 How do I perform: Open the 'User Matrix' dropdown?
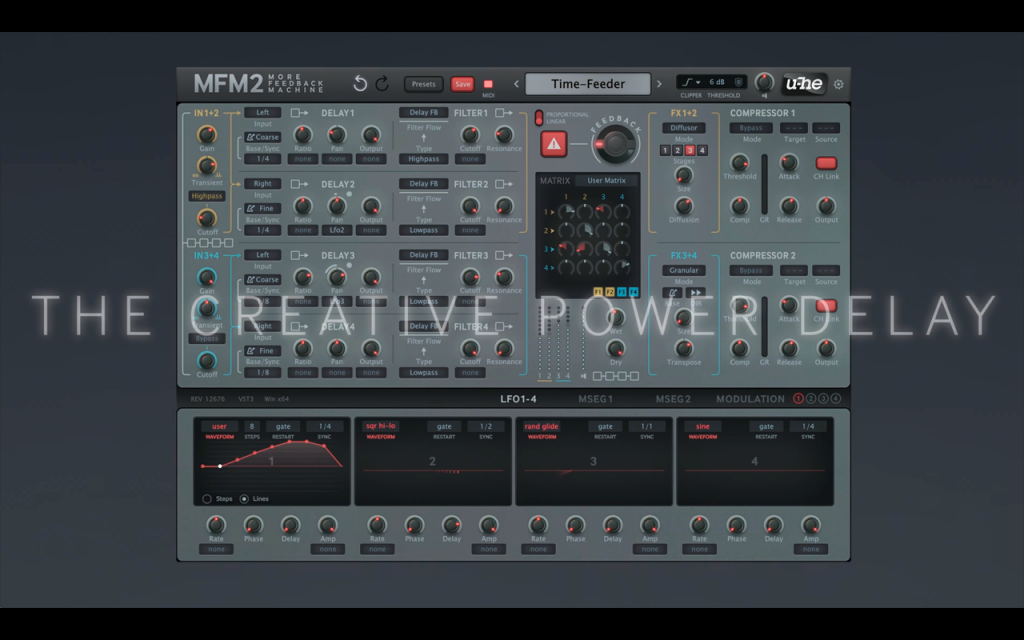(607, 181)
